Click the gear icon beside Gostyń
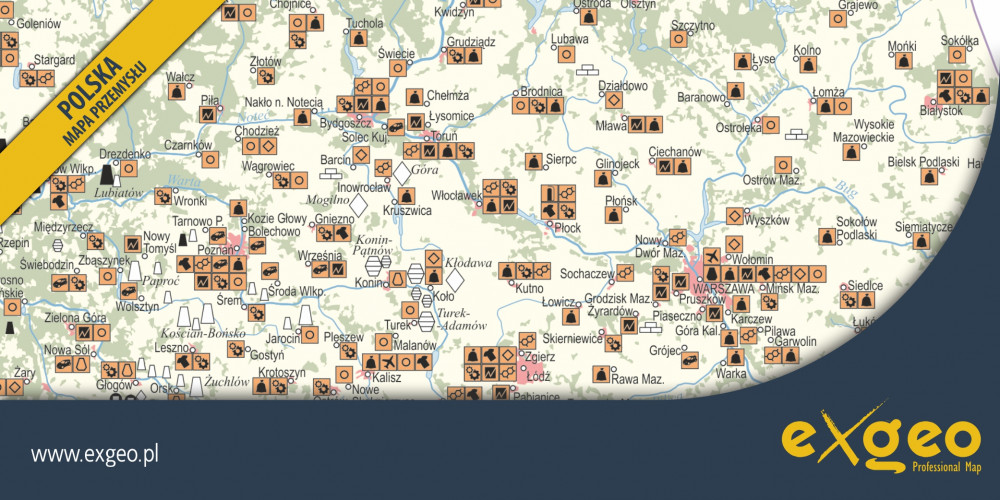Screen dimensions: 1000x500 tap(235, 349)
